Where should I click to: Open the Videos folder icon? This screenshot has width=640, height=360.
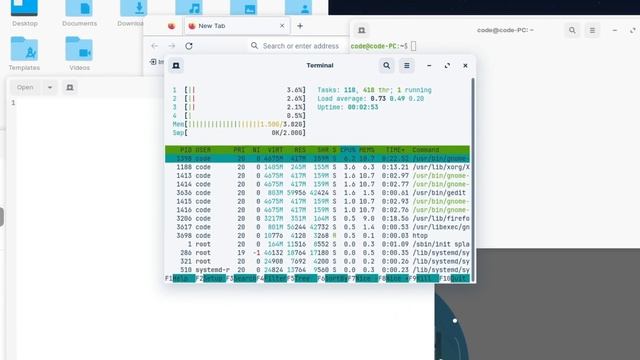[79, 49]
